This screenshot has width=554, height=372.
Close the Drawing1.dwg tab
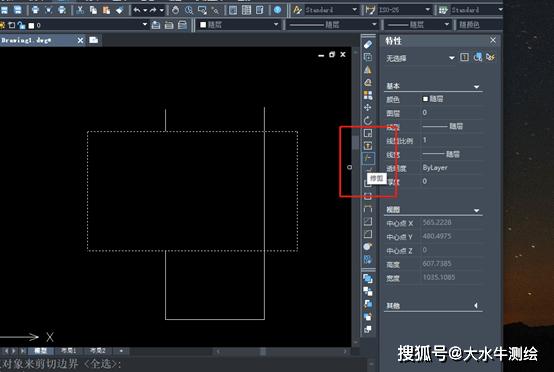(x=80, y=41)
